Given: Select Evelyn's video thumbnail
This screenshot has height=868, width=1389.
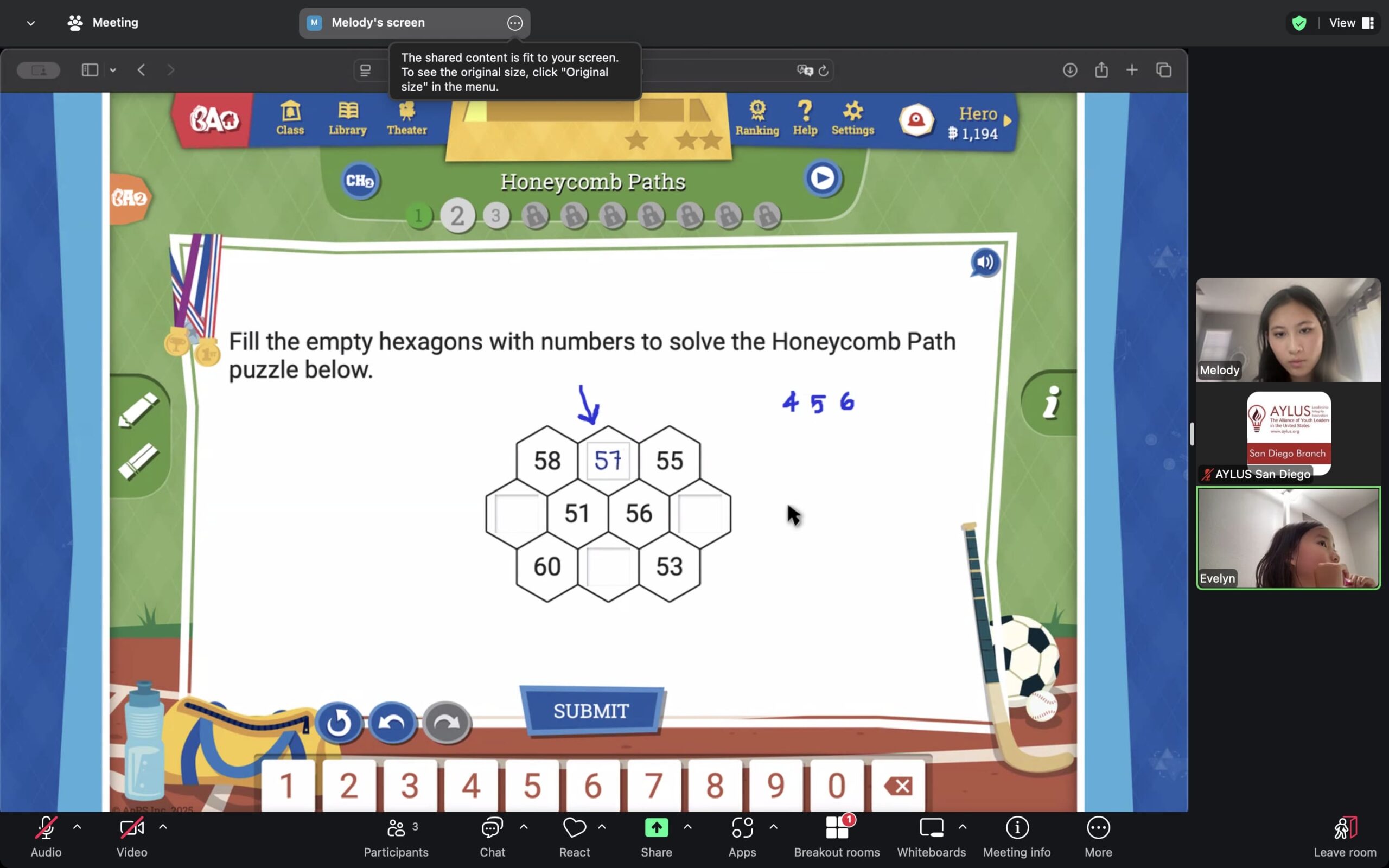Looking at the screenshot, I should [1288, 538].
